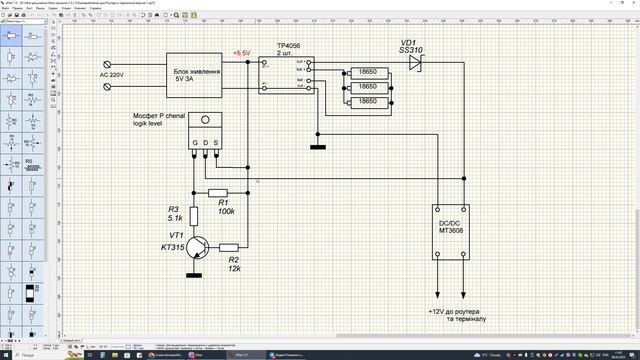Click the sPlan 7.0 taskbar button
Image resolution: width=640 pixels, height=360 pixels.
pyautogui.click(x=246, y=355)
